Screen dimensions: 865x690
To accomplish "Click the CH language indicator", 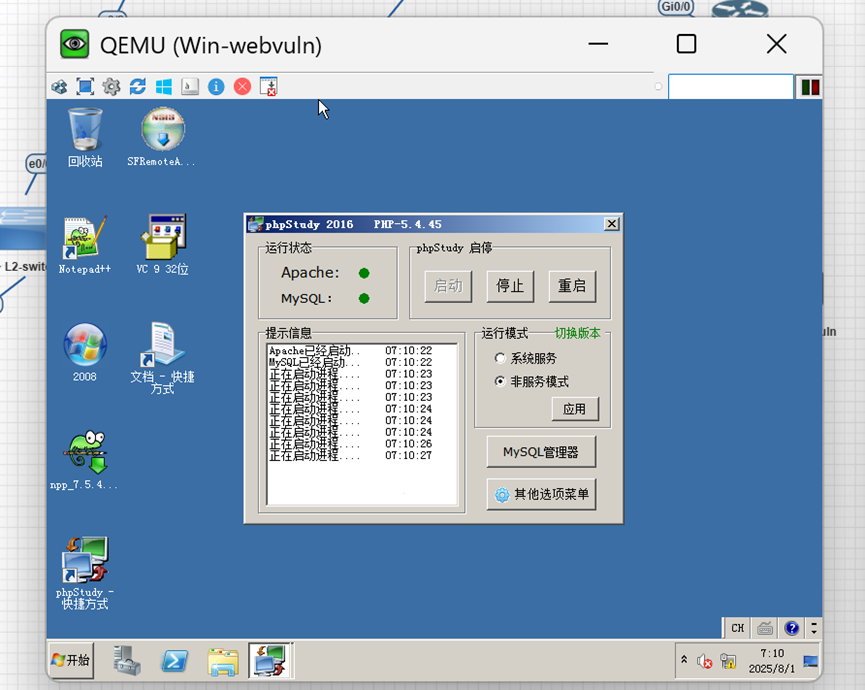I will (738, 628).
